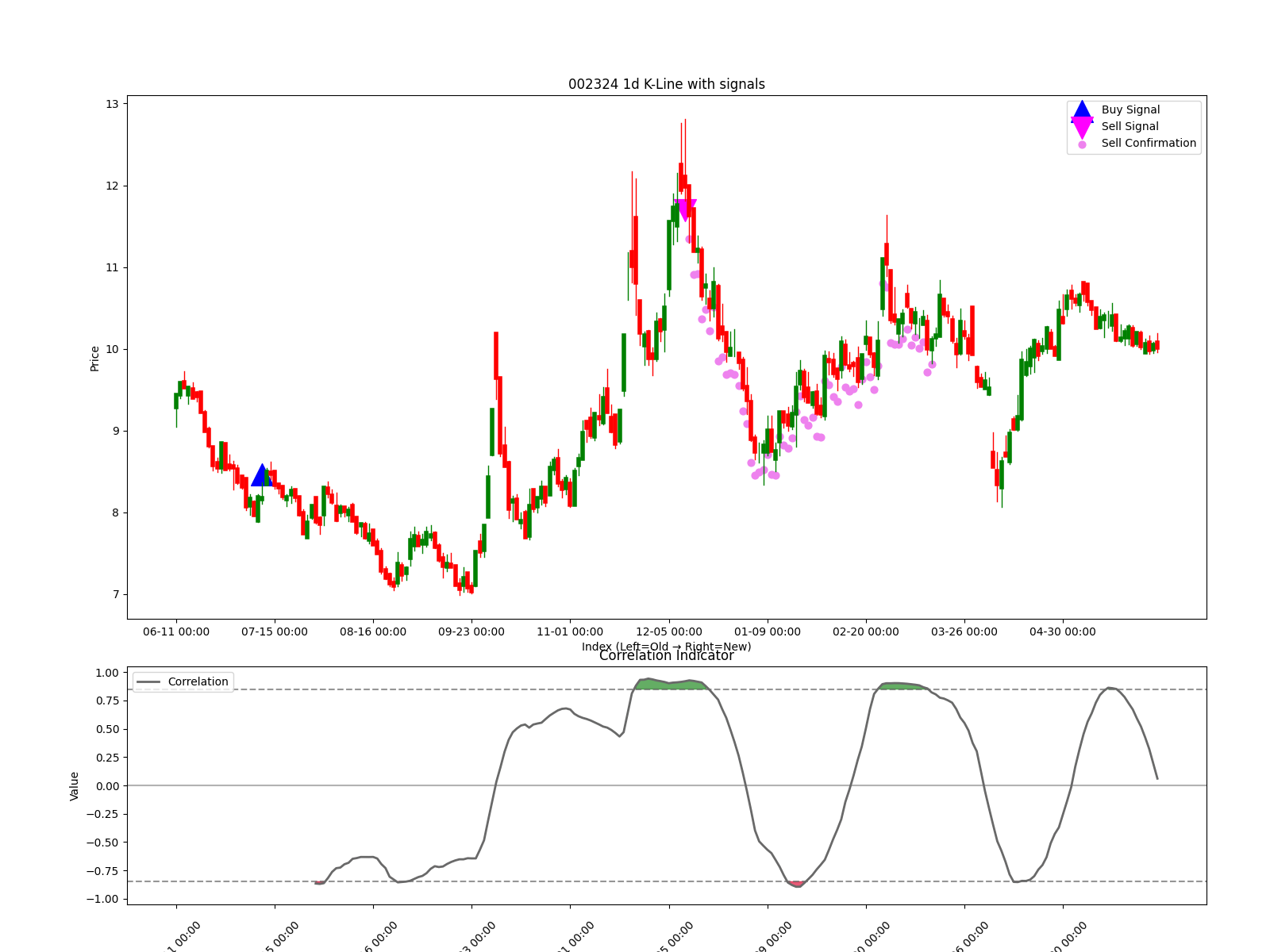Click the first green shaded correlation peak near 12-05
Screen dimensions: 1270x952
tap(671, 685)
